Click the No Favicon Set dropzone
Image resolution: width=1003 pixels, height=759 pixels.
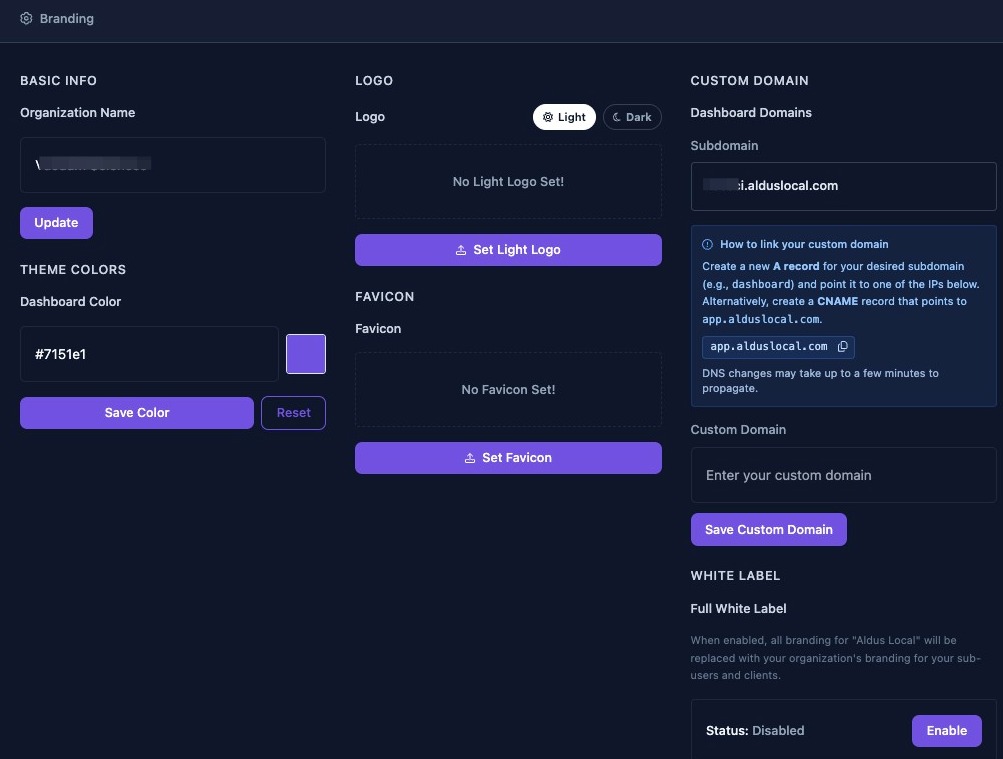[509, 389]
